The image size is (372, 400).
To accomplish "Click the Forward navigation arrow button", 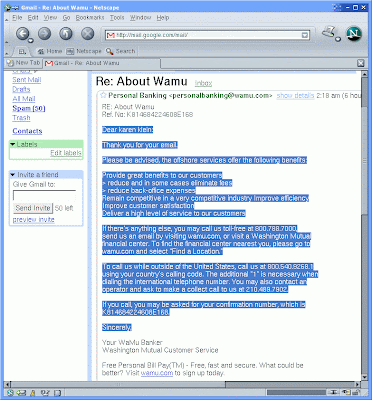I will (x=44, y=33).
